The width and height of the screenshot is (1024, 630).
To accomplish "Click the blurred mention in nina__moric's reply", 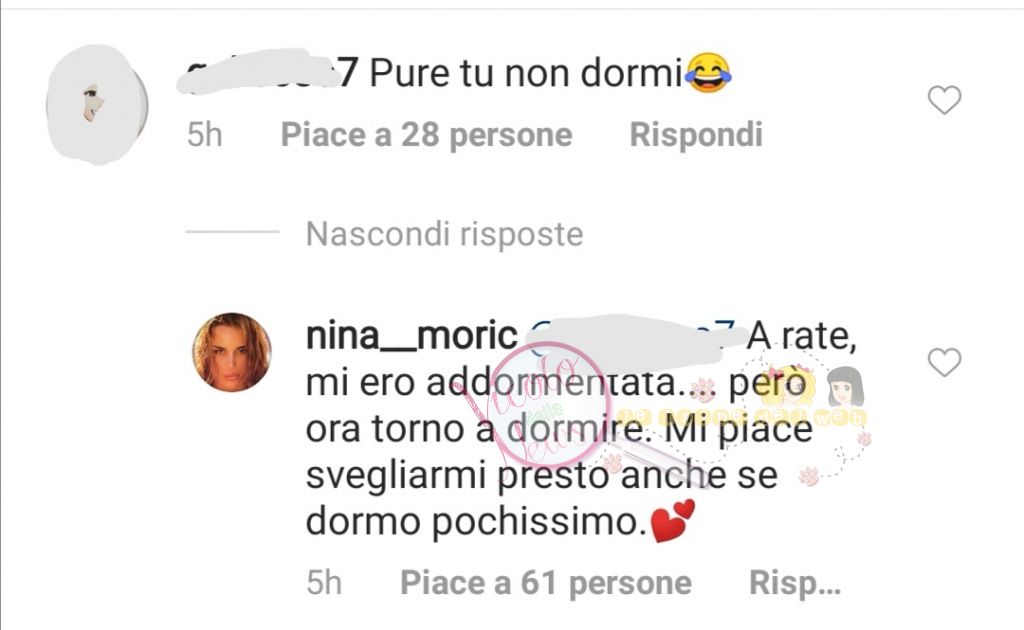I will 632,338.
